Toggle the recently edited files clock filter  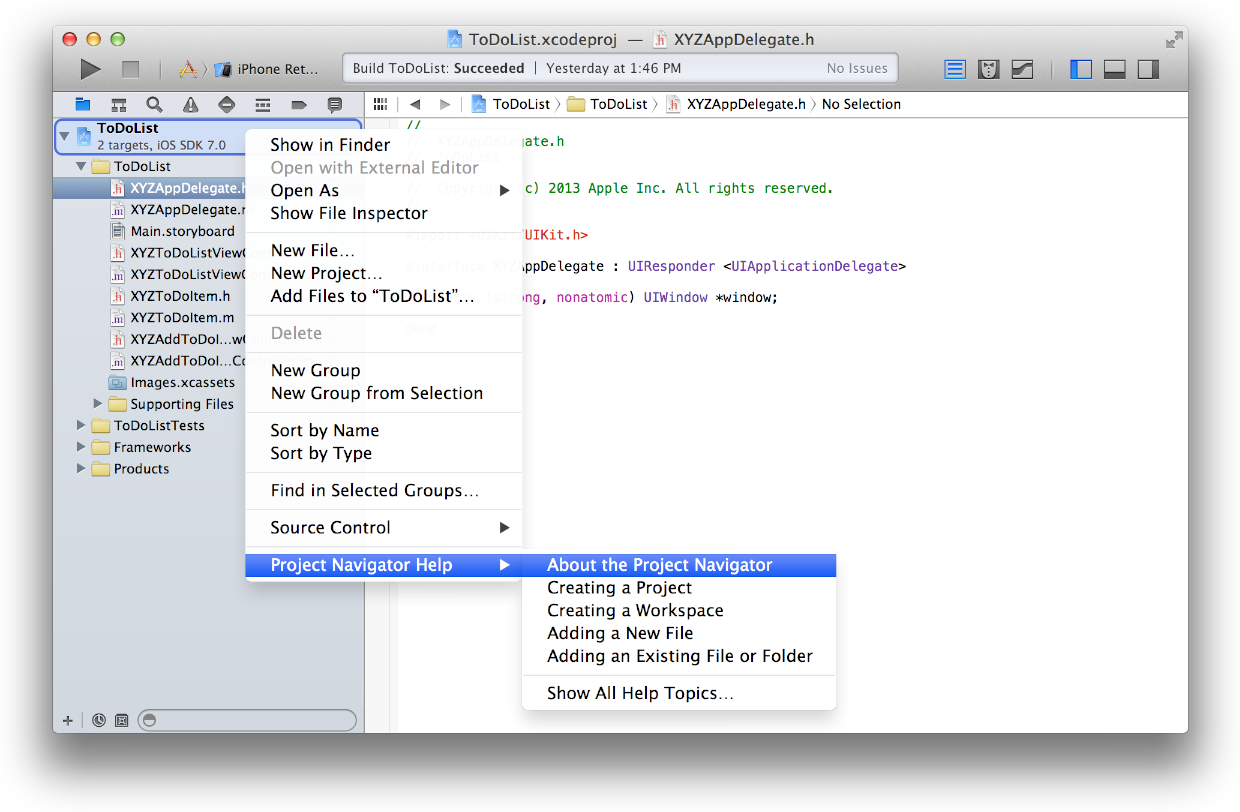tap(99, 720)
